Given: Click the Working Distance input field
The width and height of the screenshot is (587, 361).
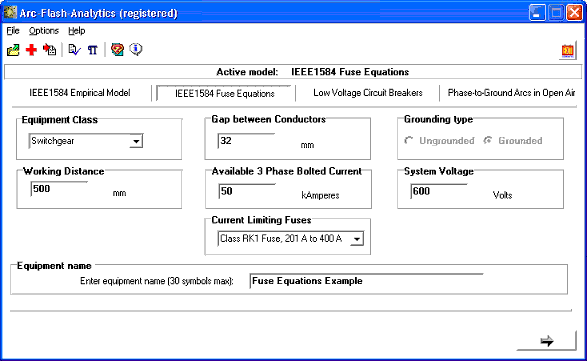Looking at the screenshot, I should pyautogui.click(x=59, y=189).
